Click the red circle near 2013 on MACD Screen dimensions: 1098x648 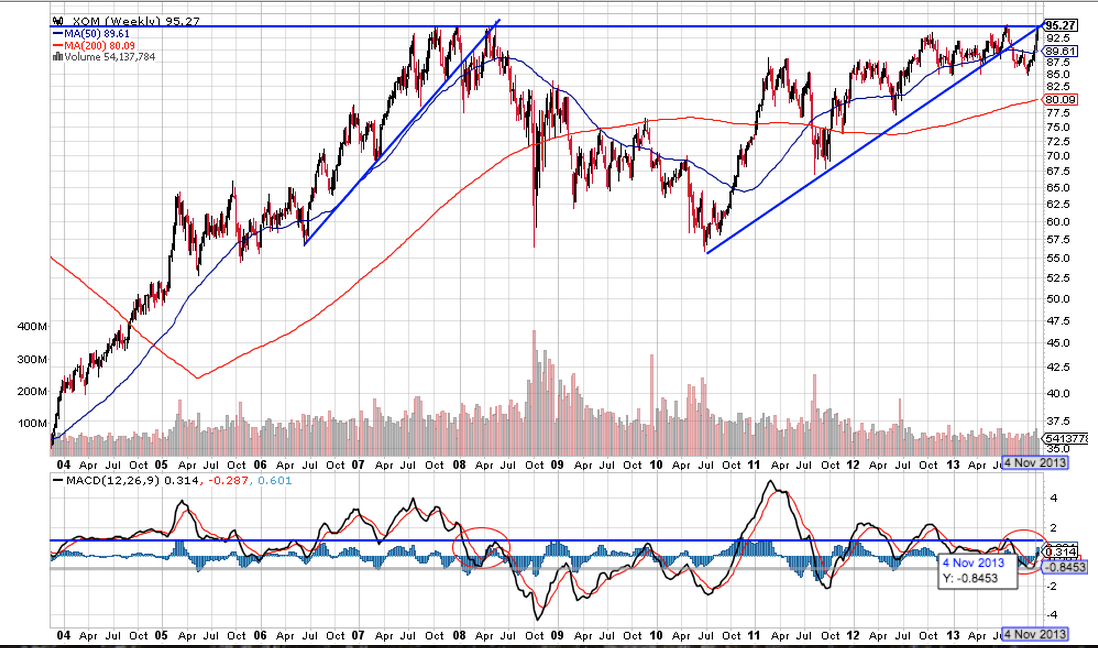coord(1024,552)
